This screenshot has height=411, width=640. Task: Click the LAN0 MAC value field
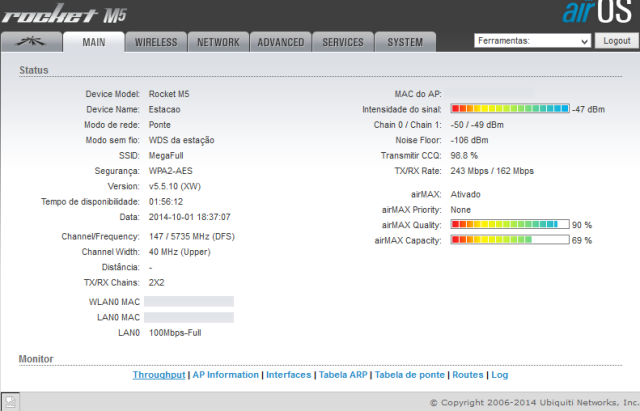coord(189,317)
